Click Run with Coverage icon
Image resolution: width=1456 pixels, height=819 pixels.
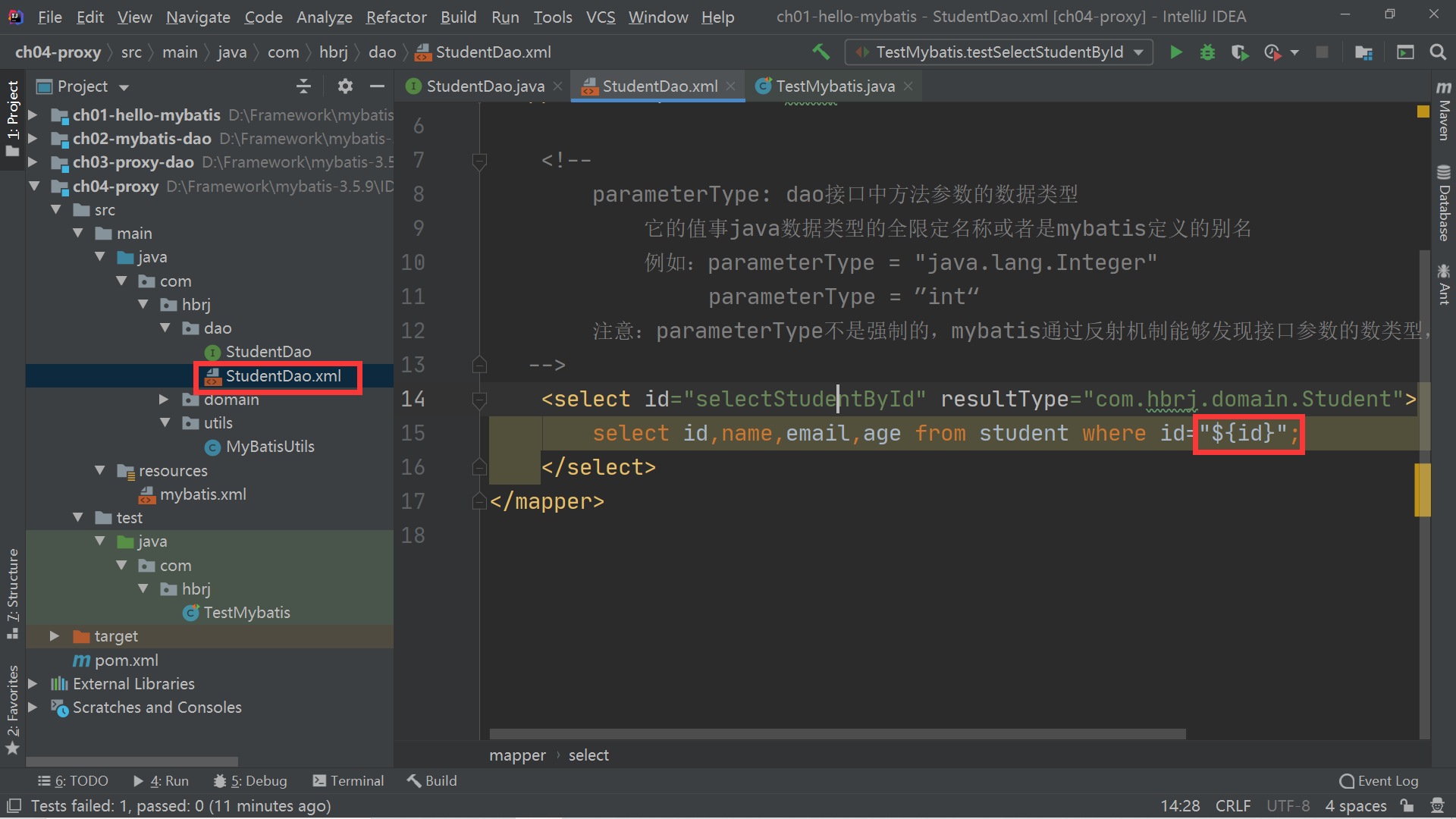1239,52
